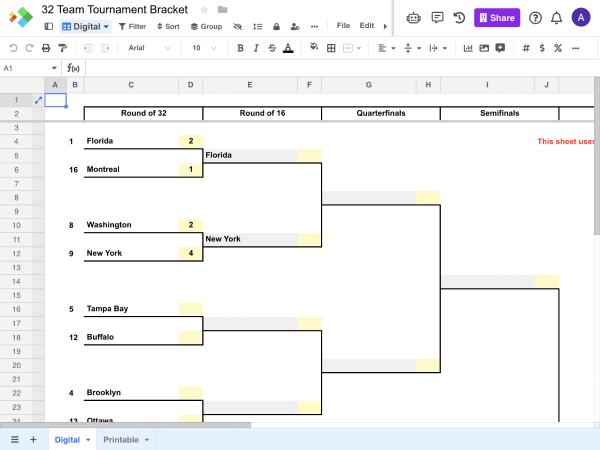
Task: Open the all sheets list
Action: click(15, 440)
